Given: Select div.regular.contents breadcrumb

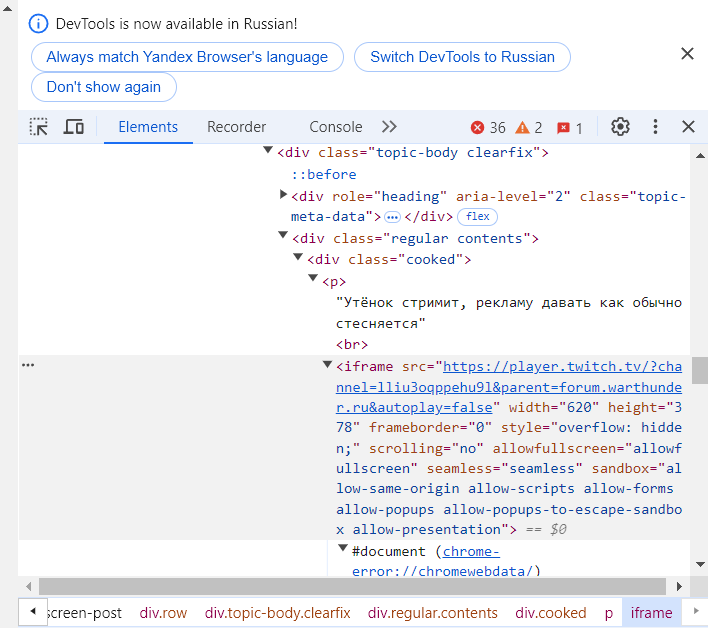Looking at the screenshot, I should click(x=433, y=613).
